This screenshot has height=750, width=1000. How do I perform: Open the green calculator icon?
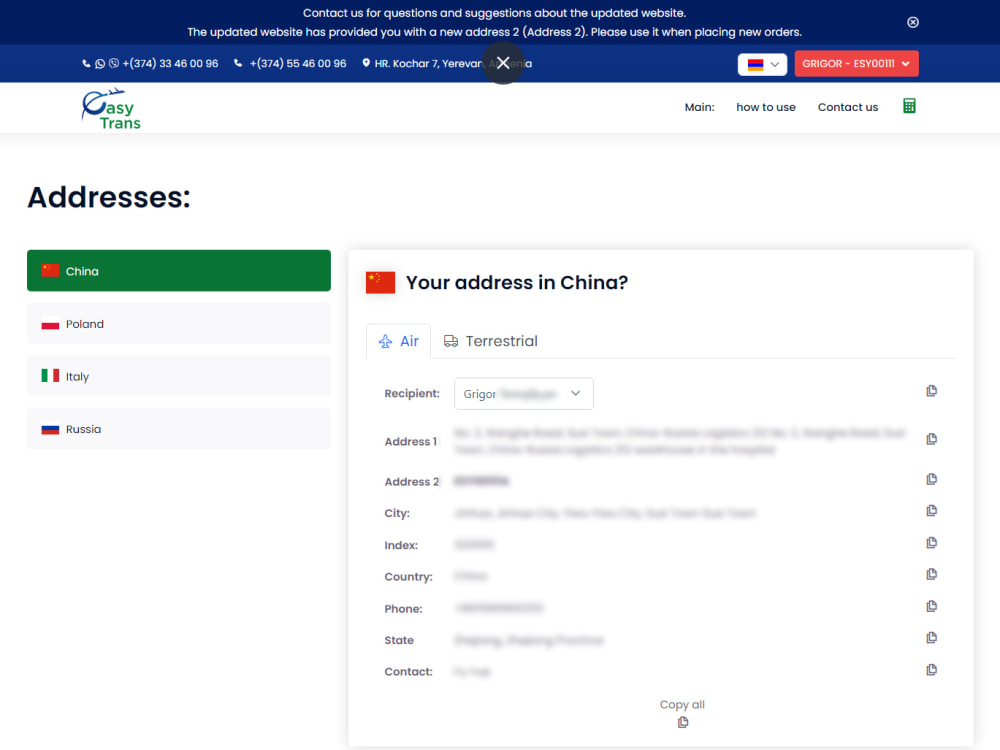pos(909,106)
